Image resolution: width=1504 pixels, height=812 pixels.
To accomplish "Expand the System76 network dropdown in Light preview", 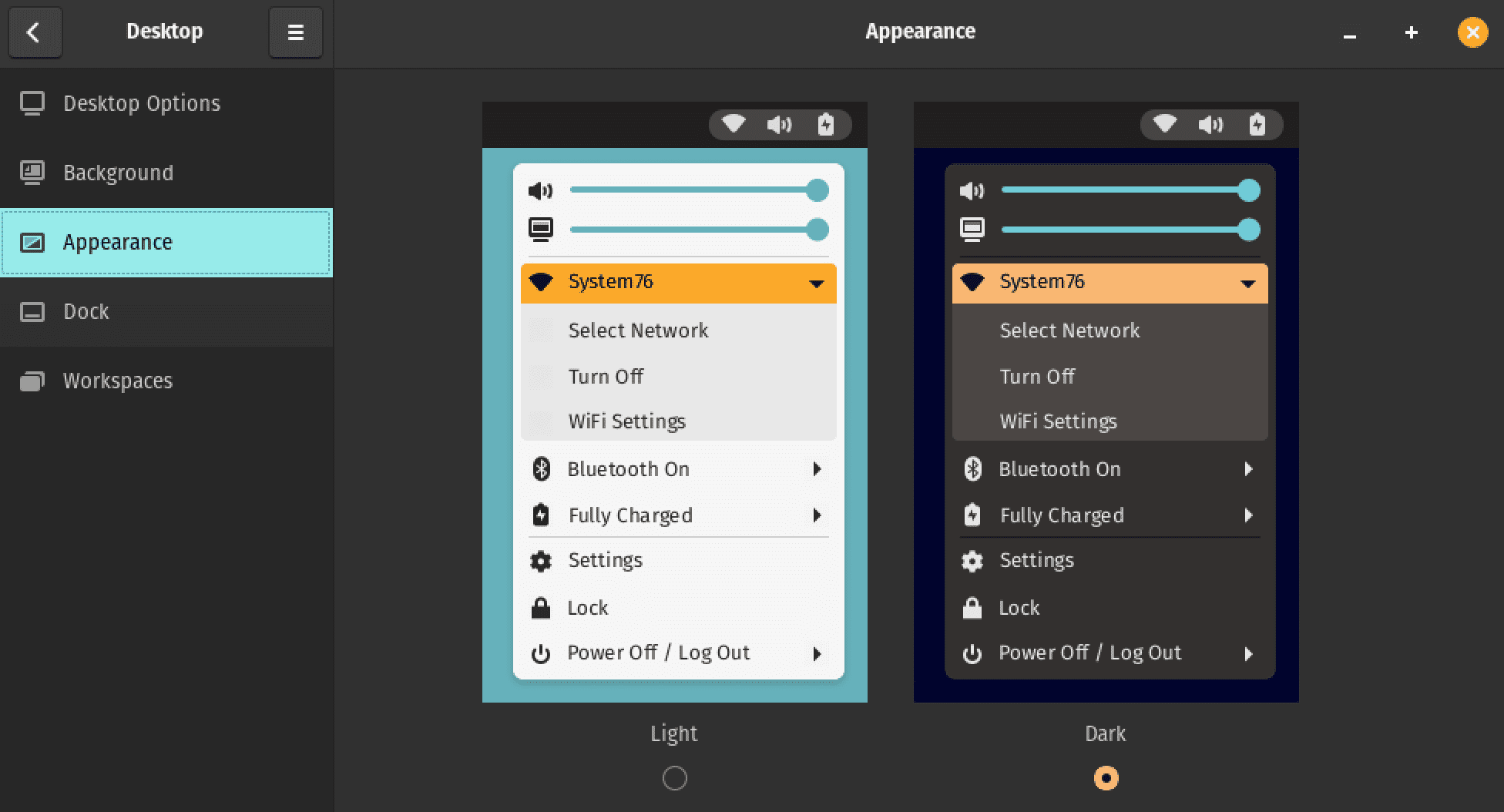I will [817, 283].
